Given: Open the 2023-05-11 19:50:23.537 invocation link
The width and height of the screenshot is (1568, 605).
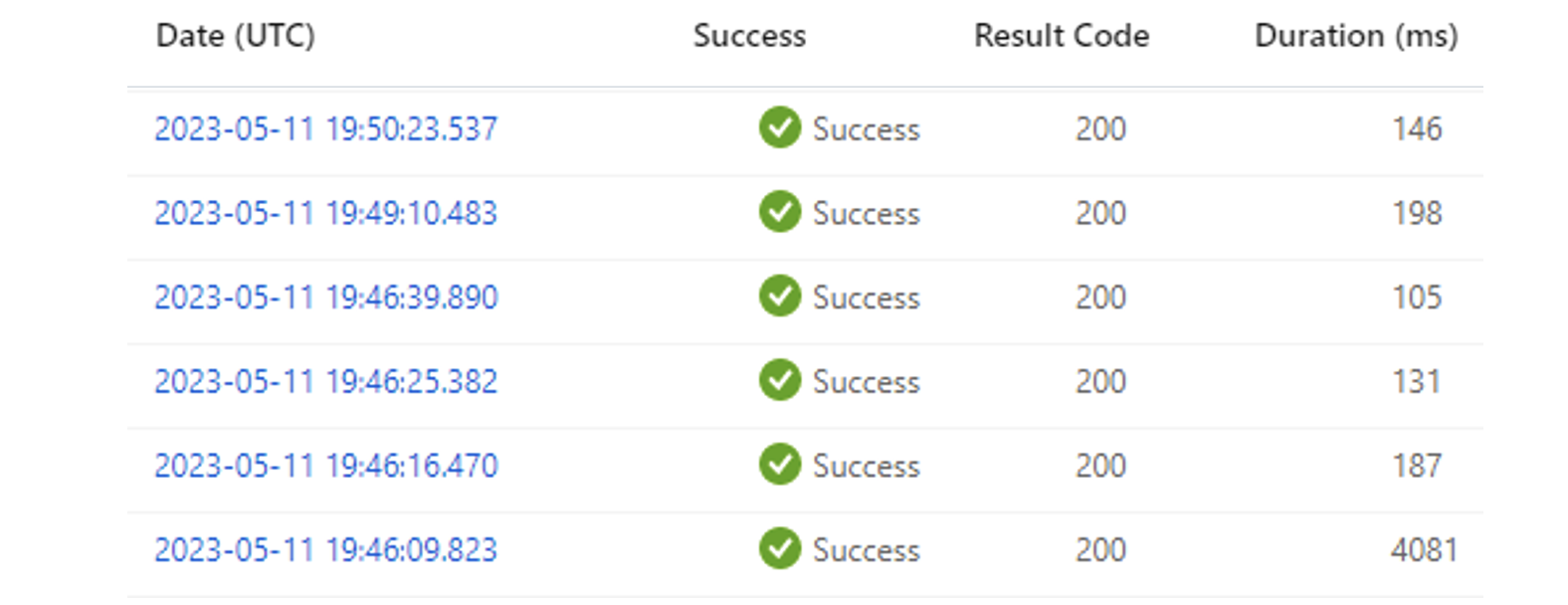Looking at the screenshot, I should click(325, 129).
